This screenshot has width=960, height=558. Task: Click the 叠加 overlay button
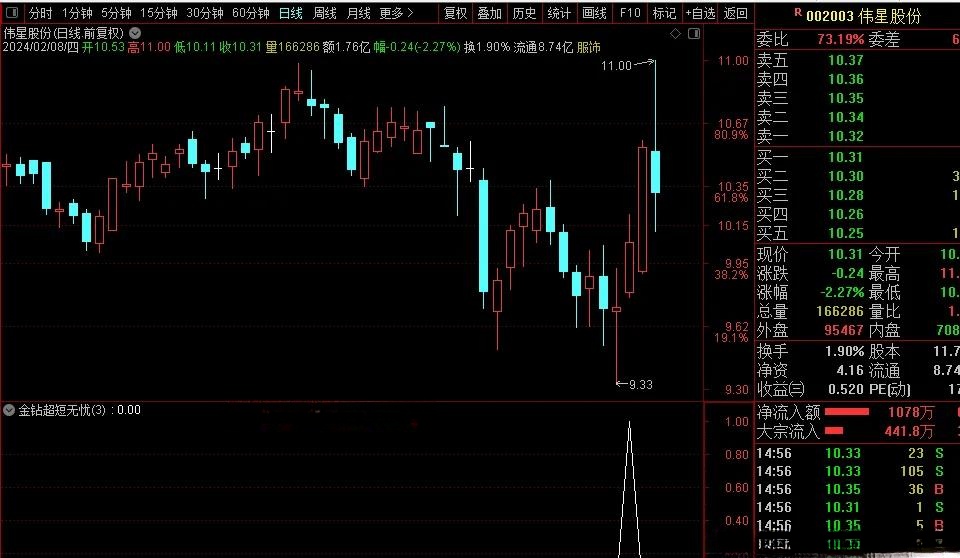pos(489,13)
